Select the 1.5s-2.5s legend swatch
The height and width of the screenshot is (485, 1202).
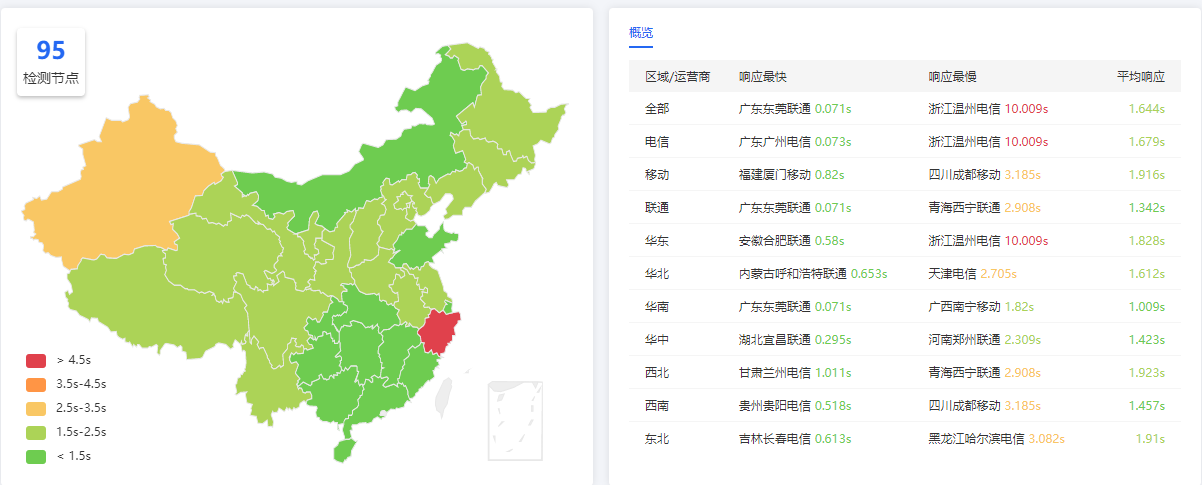point(36,432)
